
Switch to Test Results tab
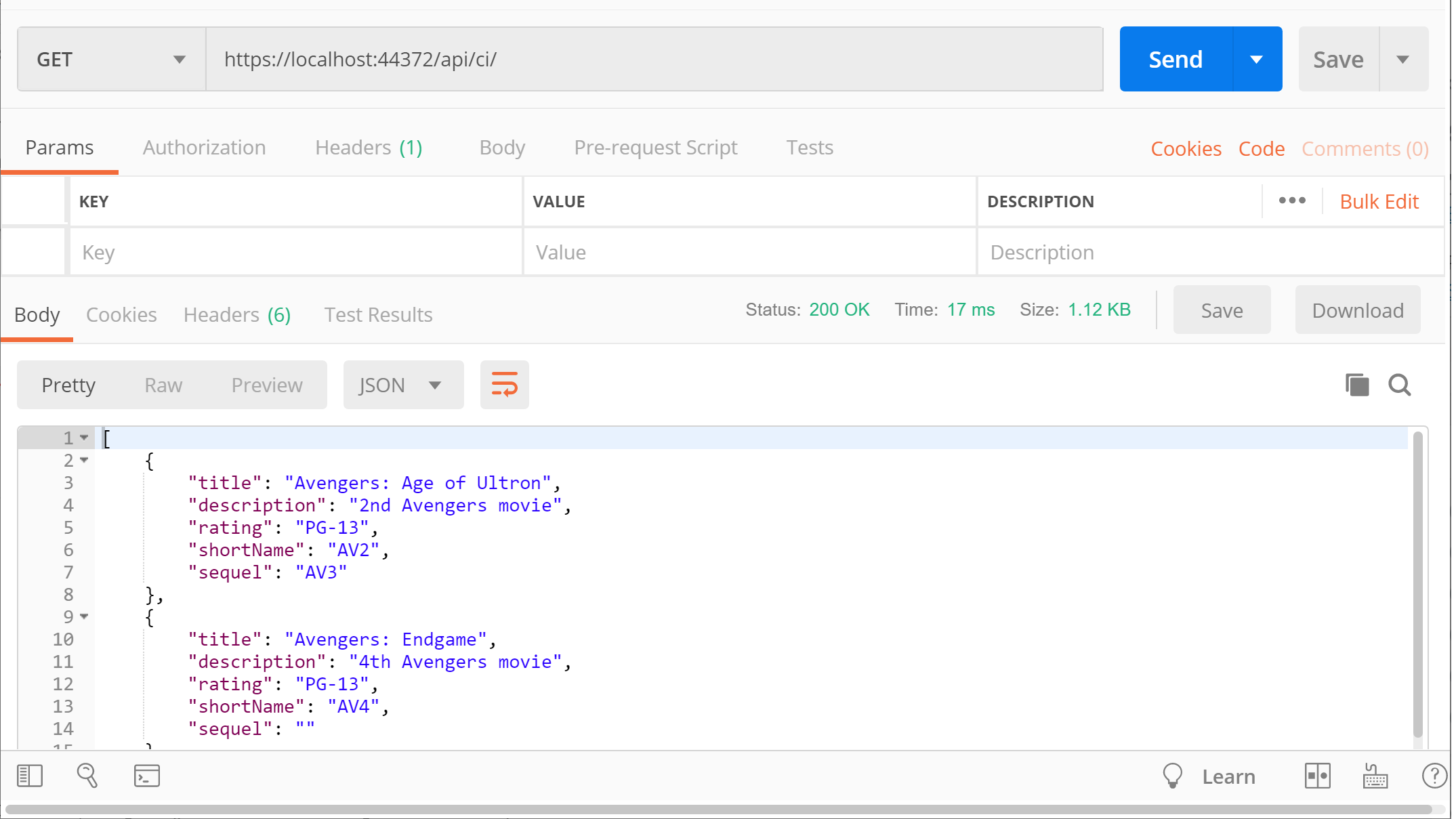tap(379, 314)
